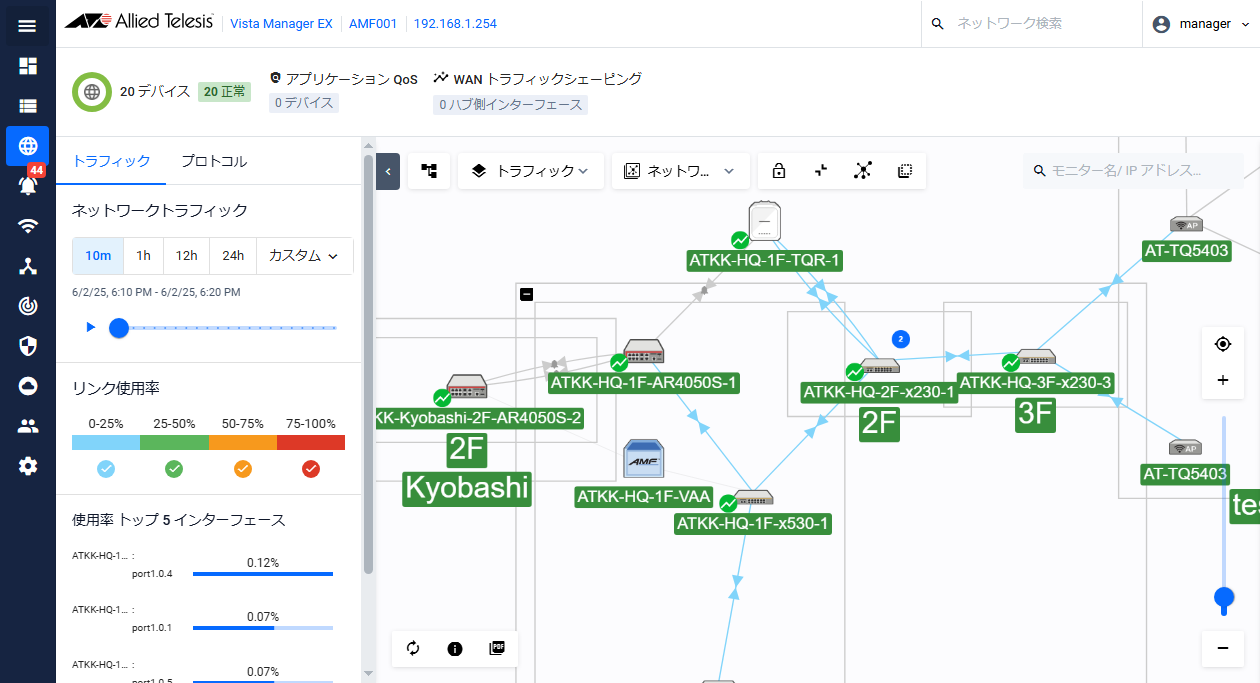The height and width of the screenshot is (683, 1260).
Task: Switch to the プロトコル tab
Action: pos(213,161)
